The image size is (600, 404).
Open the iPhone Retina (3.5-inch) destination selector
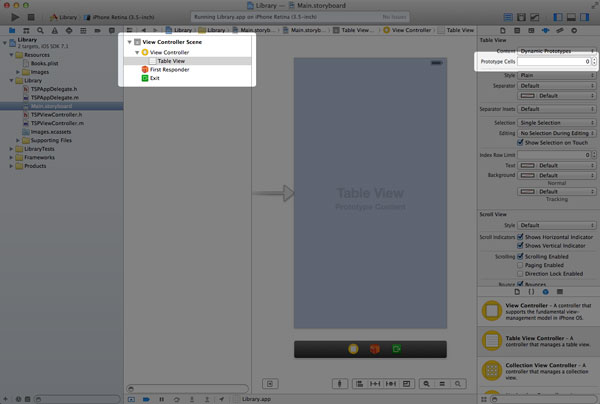pos(119,17)
